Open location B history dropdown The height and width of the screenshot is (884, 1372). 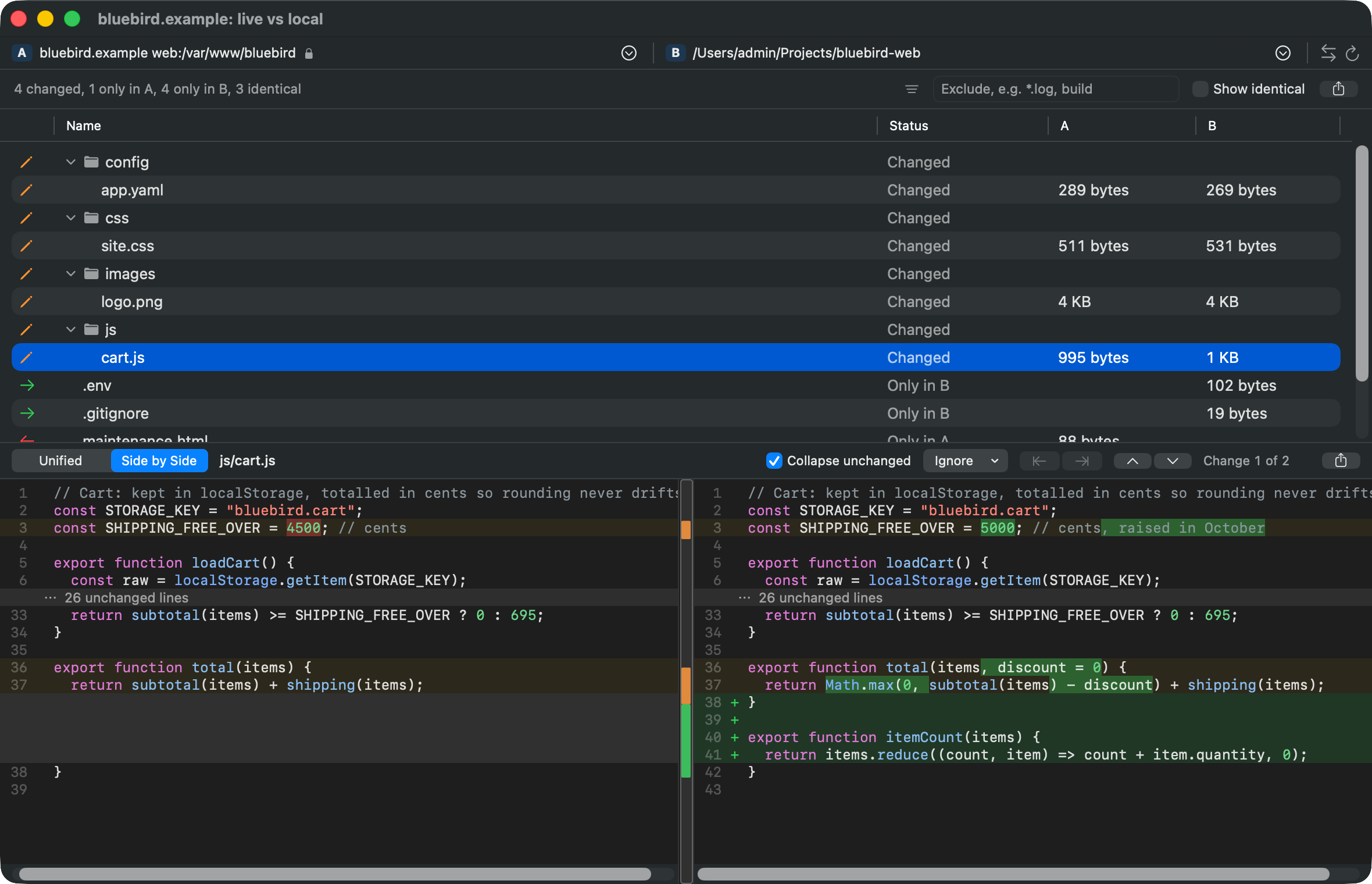click(x=1282, y=53)
